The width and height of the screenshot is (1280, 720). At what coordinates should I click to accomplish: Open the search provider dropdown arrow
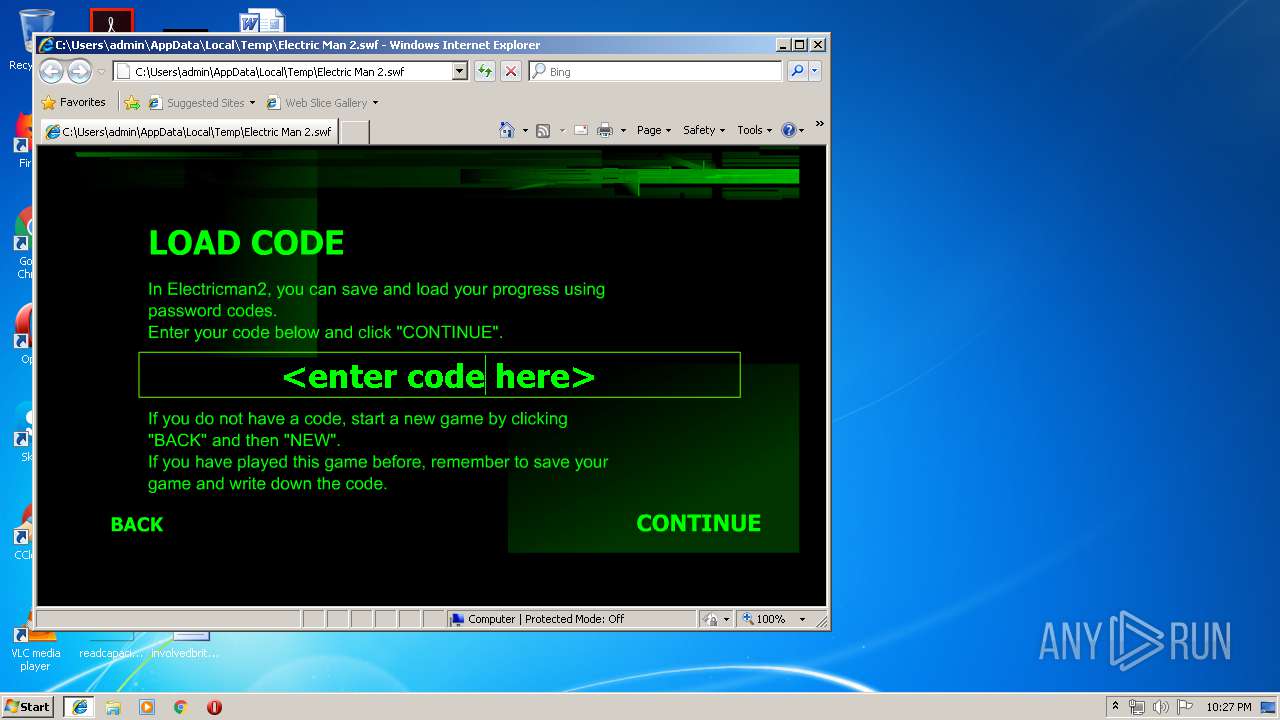(815, 71)
